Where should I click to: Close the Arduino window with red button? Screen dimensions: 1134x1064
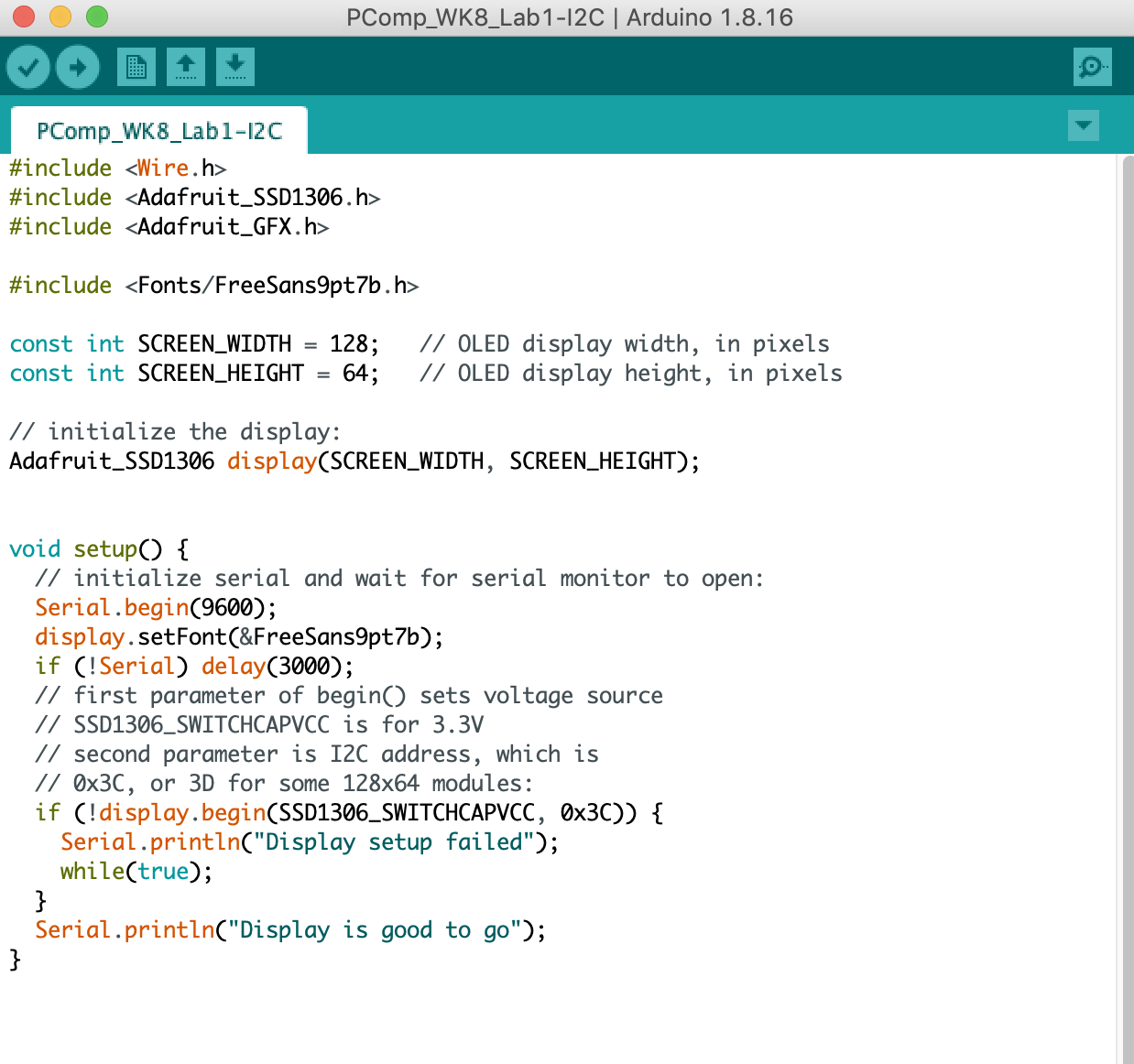click(x=23, y=16)
